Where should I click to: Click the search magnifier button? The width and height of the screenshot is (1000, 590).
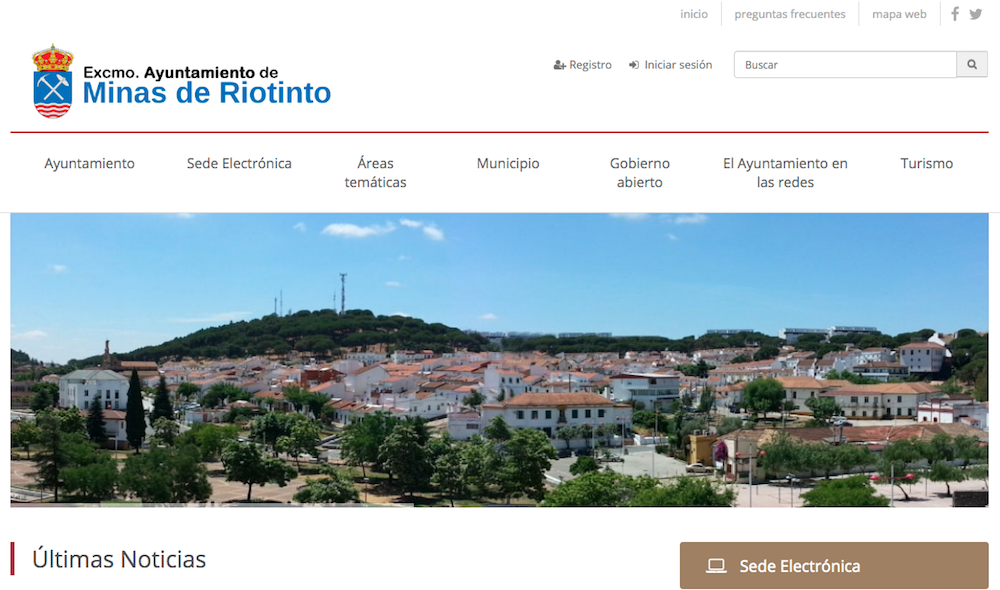point(972,64)
